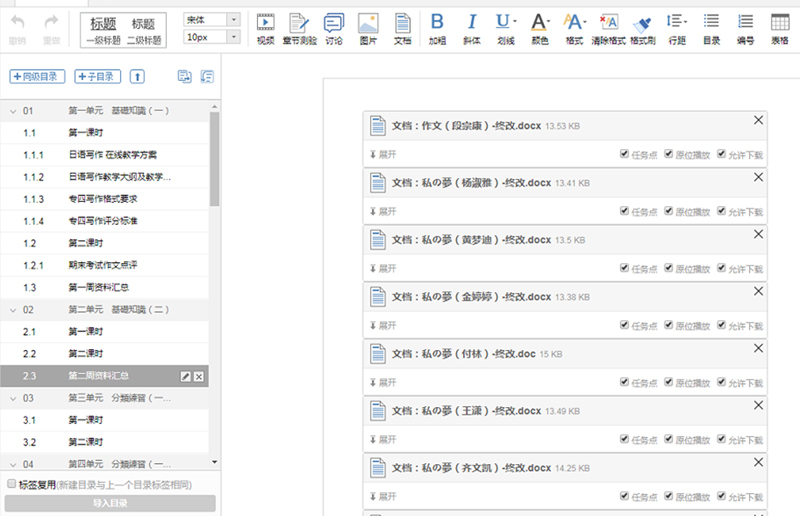Insert a video with the 视频 icon
The width and height of the screenshot is (800, 516).
tap(265, 28)
